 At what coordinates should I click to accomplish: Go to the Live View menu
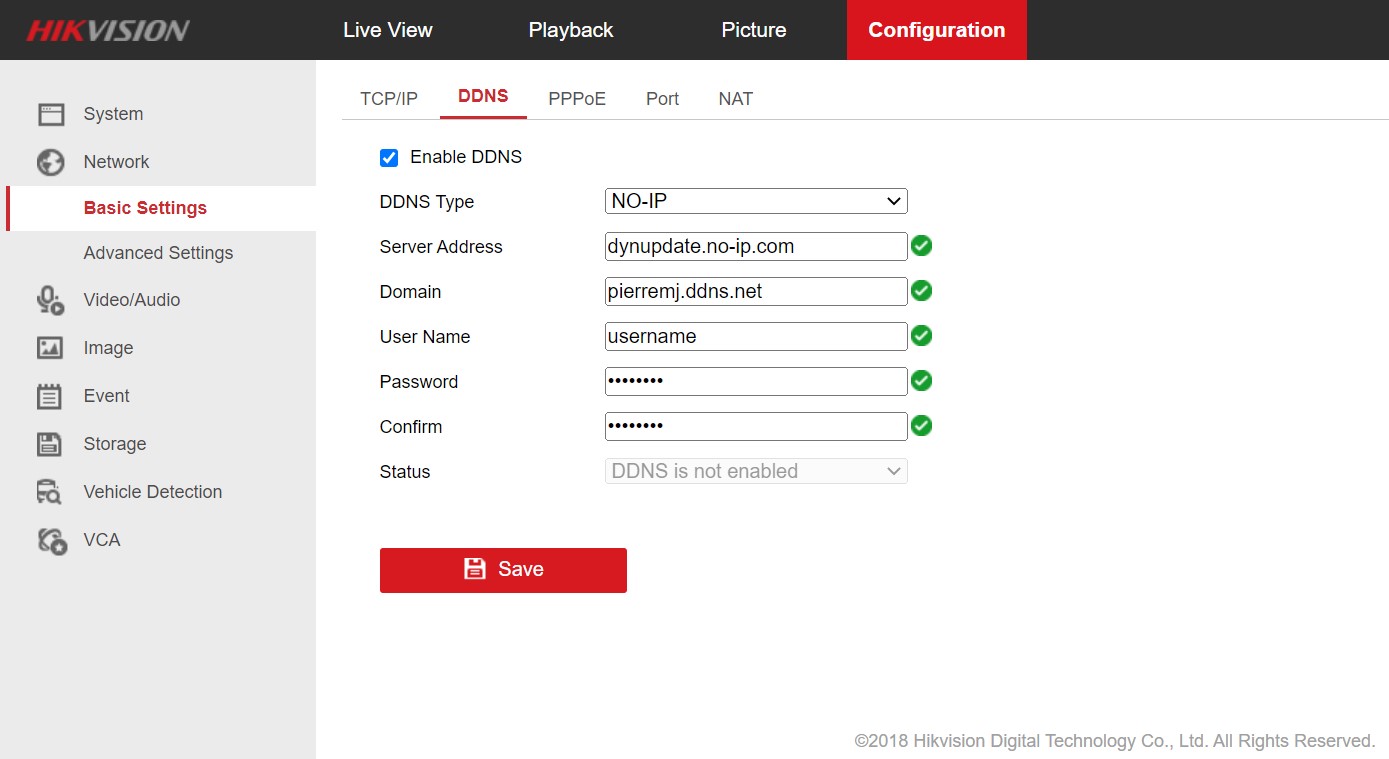point(387,30)
